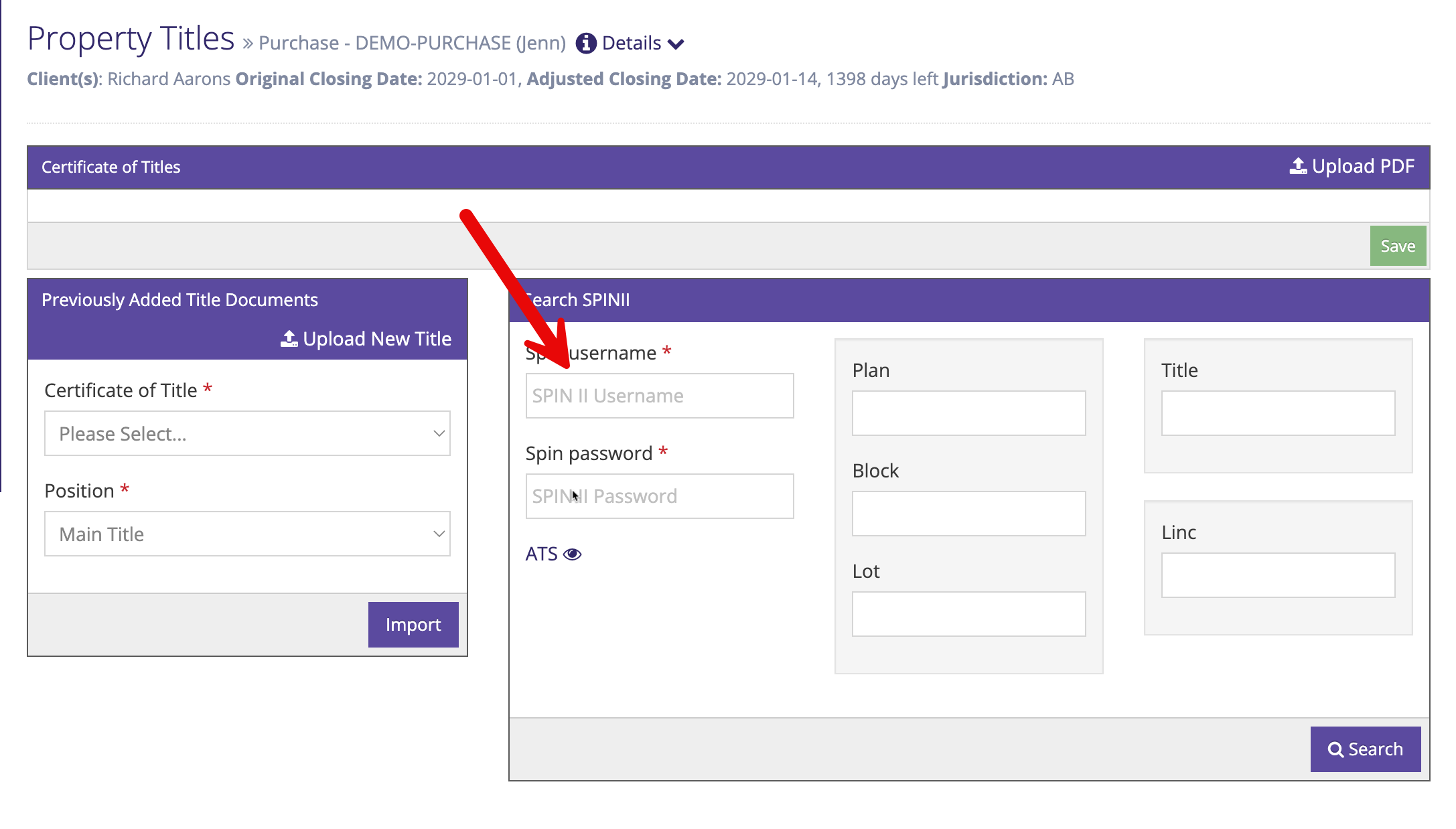
Task: Click the SPIN II Username field
Action: coord(659,396)
